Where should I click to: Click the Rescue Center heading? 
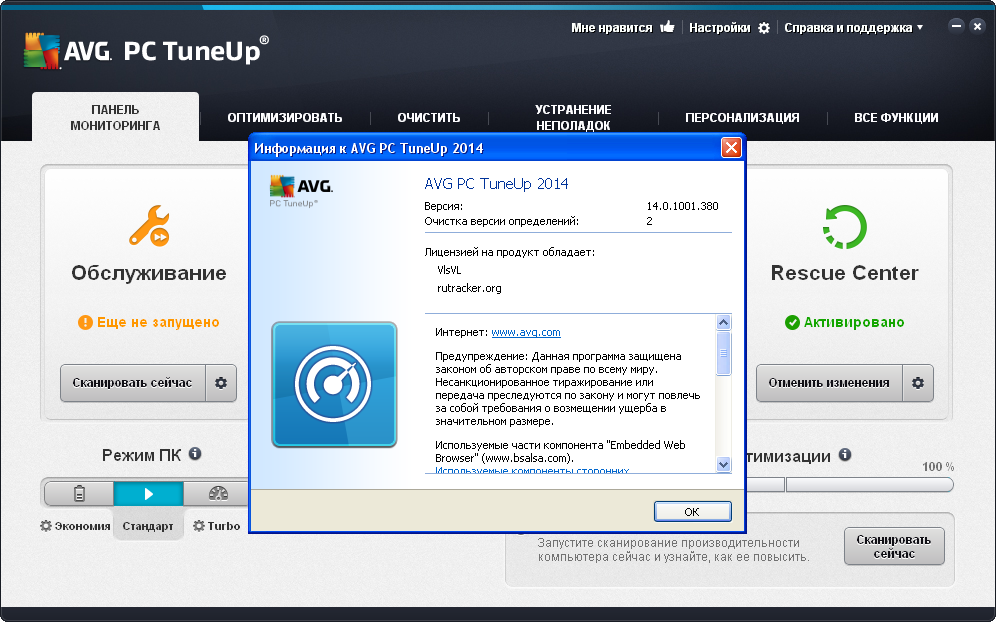point(845,273)
